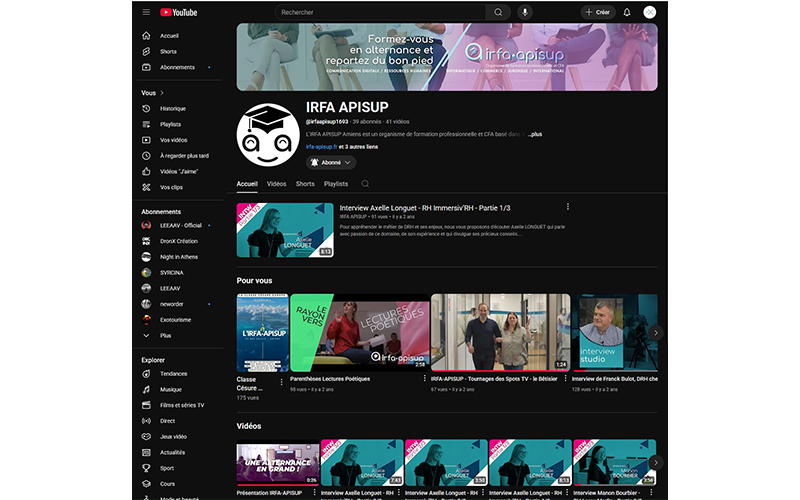Open the featured Interview Axelle Longuet title
The image size is (800, 500).
click(425, 208)
